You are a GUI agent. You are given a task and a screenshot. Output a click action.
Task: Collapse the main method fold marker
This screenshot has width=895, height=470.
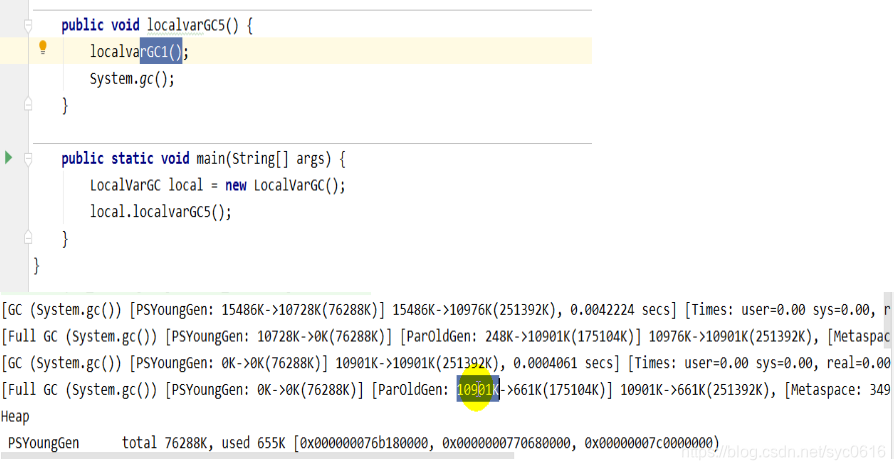tap(28, 158)
